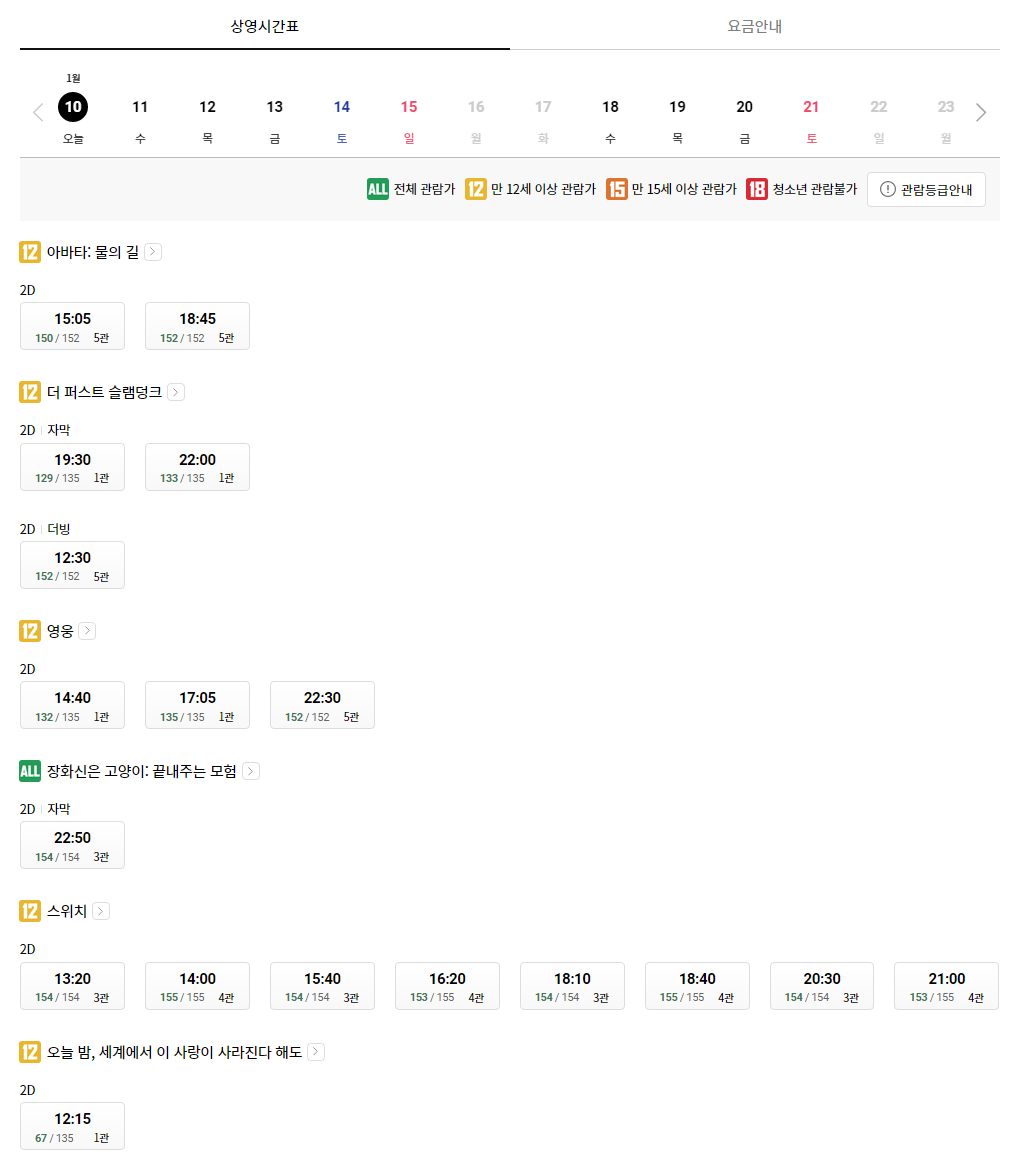Viewport: 1020px width, 1161px height.
Task: Click the 12 rating legend icon
Action: [475, 189]
